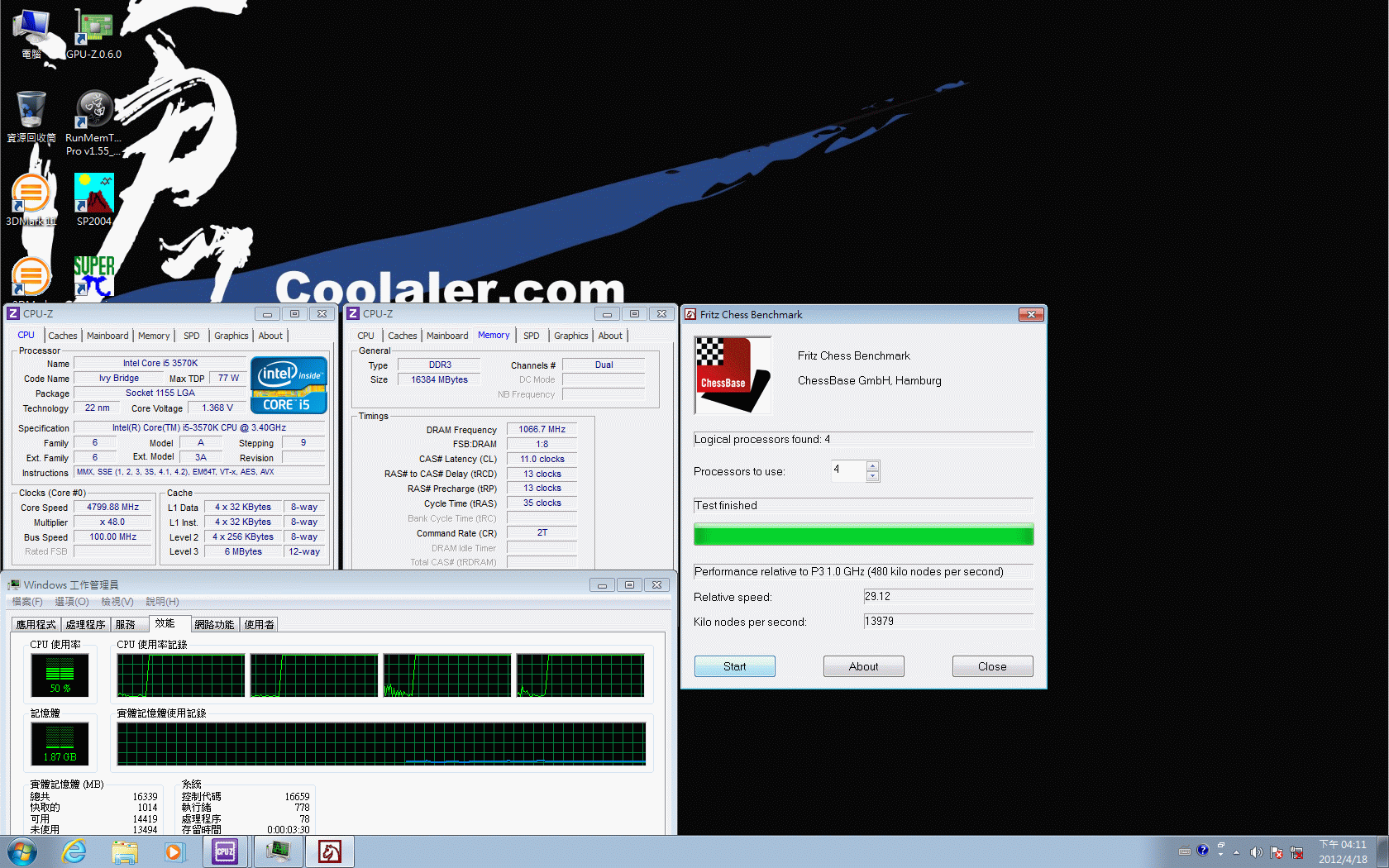Open the RunMemTest Pro desktop icon
Image resolution: width=1389 pixels, height=868 pixels.
point(93,122)
